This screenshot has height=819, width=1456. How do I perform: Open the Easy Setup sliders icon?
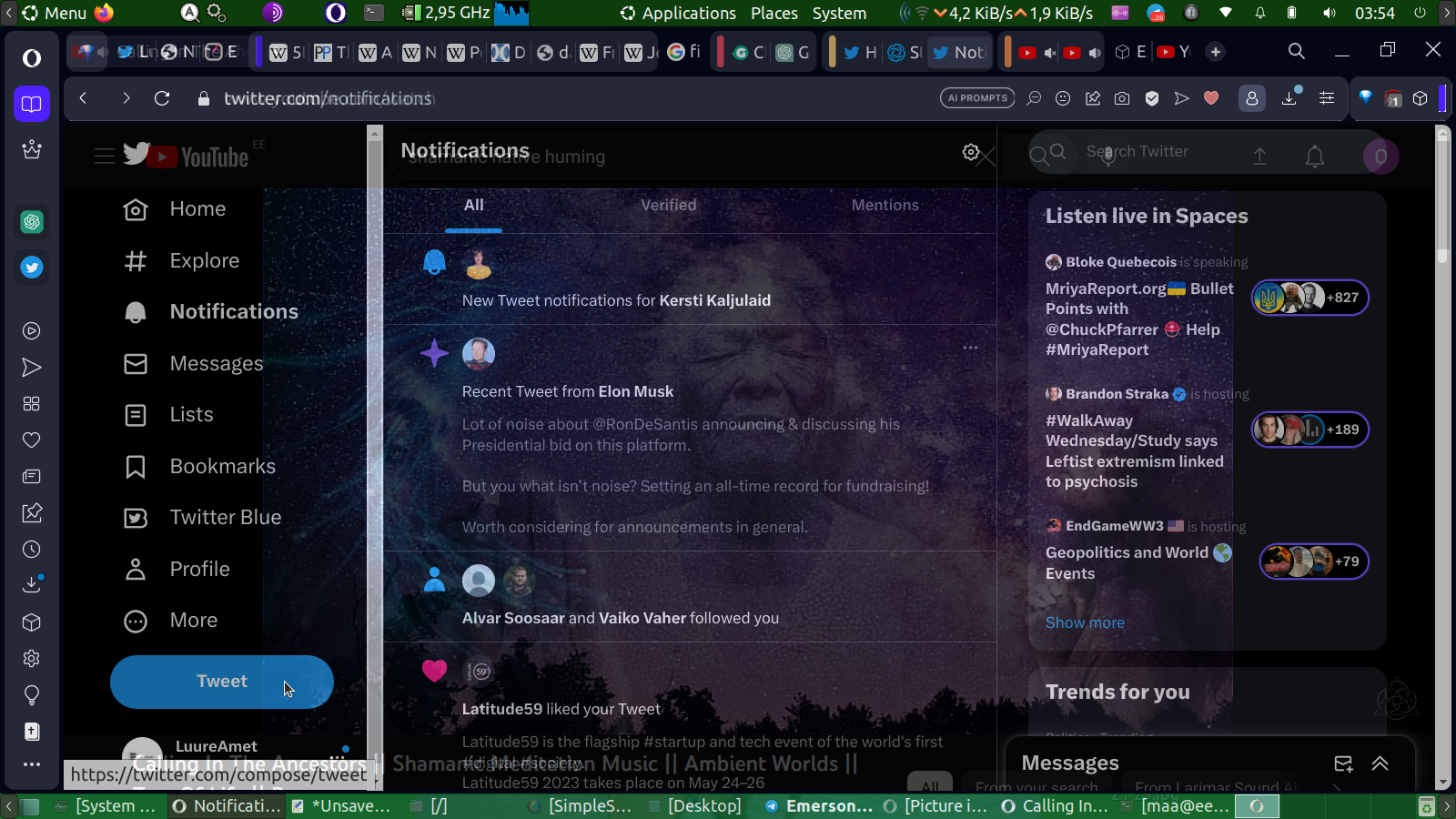click(x=1327, y=98)
